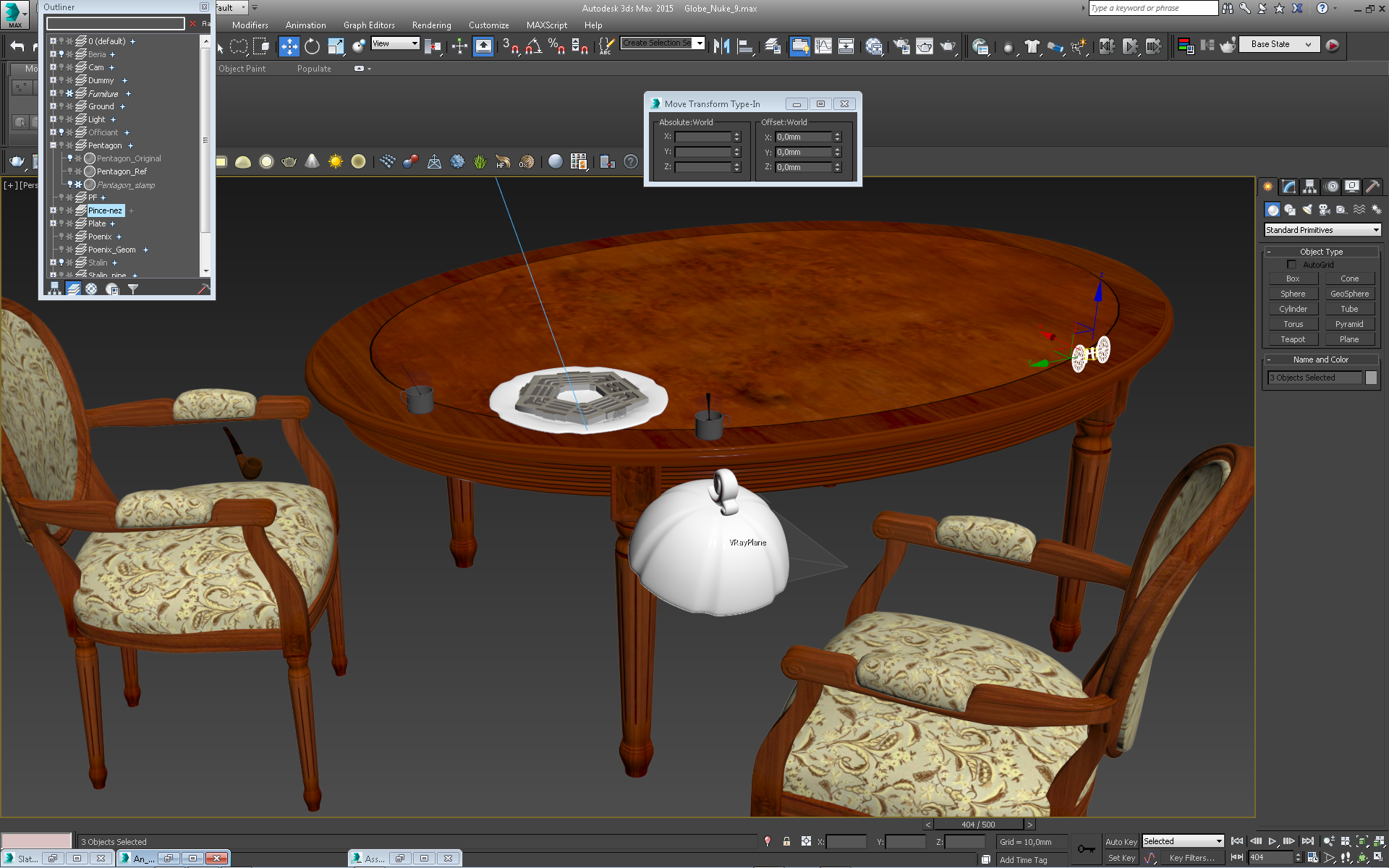This screenshot has height=868, width=1389.
Task: Open the Standard Primitives dropdown
Action: [x=1322, y=230]
